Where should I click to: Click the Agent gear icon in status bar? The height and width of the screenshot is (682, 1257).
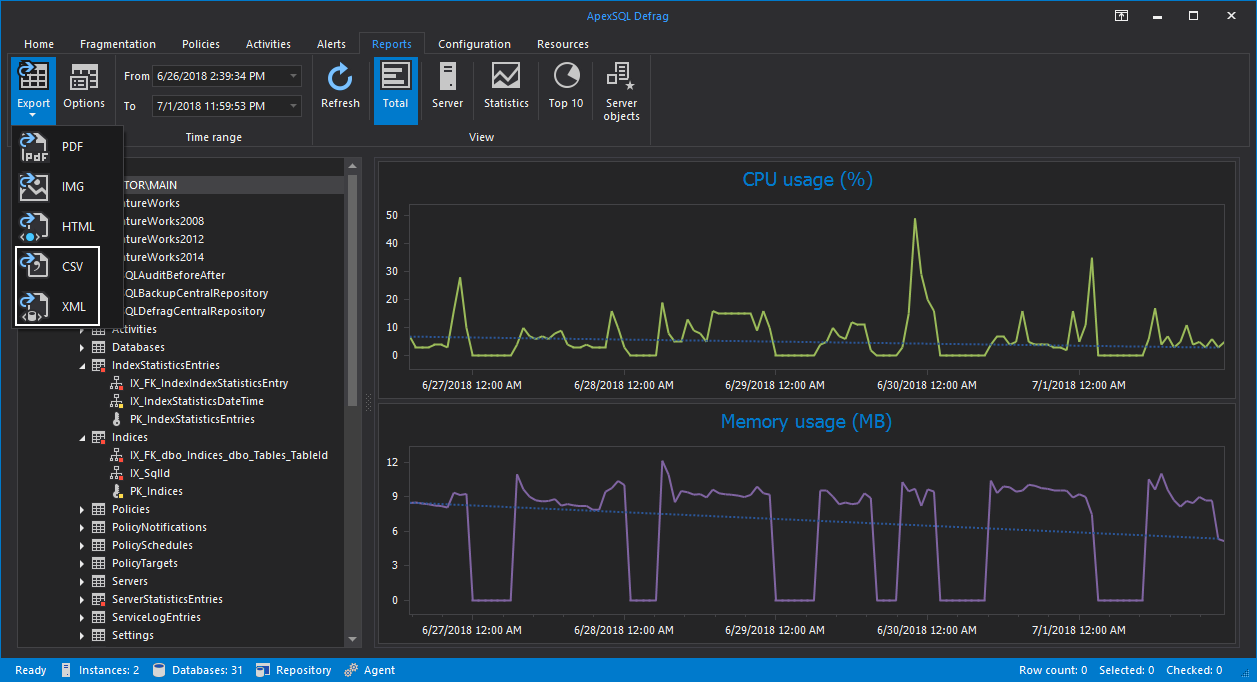(351, 670)
